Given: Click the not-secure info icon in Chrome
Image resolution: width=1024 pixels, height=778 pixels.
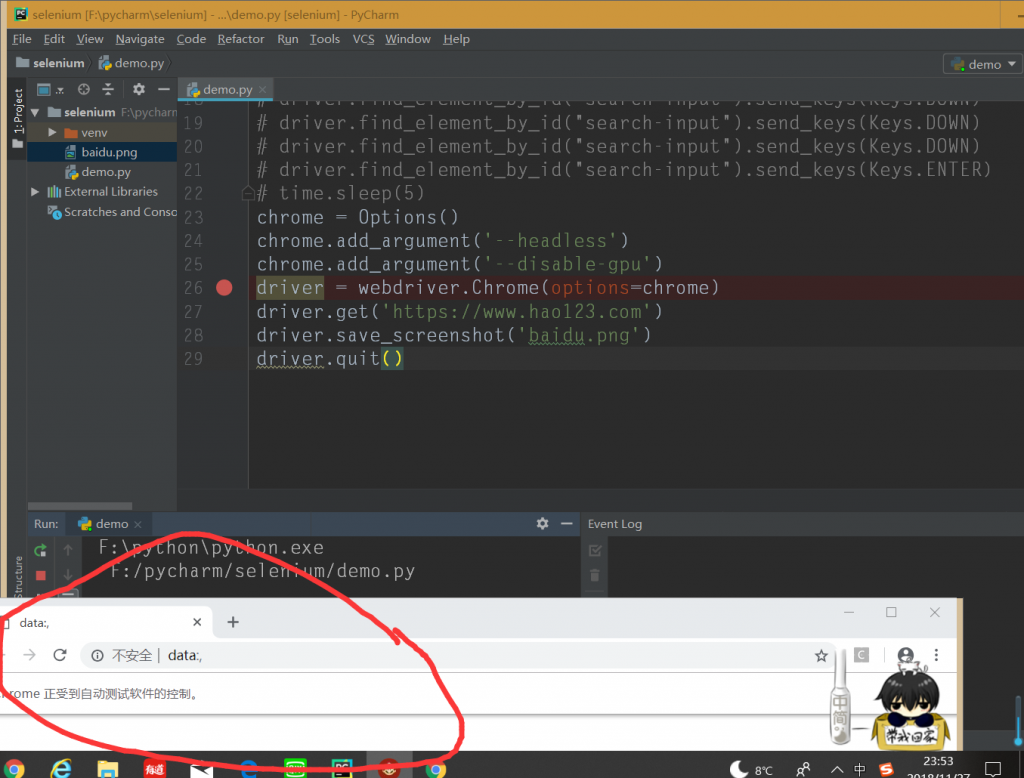Looking at the screenshot, I should (97, 655).
